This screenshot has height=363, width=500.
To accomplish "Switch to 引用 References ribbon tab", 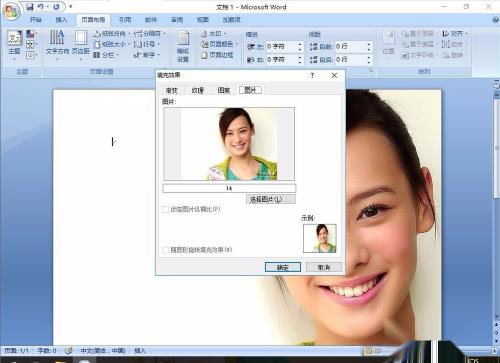I will tap(125, 20).
